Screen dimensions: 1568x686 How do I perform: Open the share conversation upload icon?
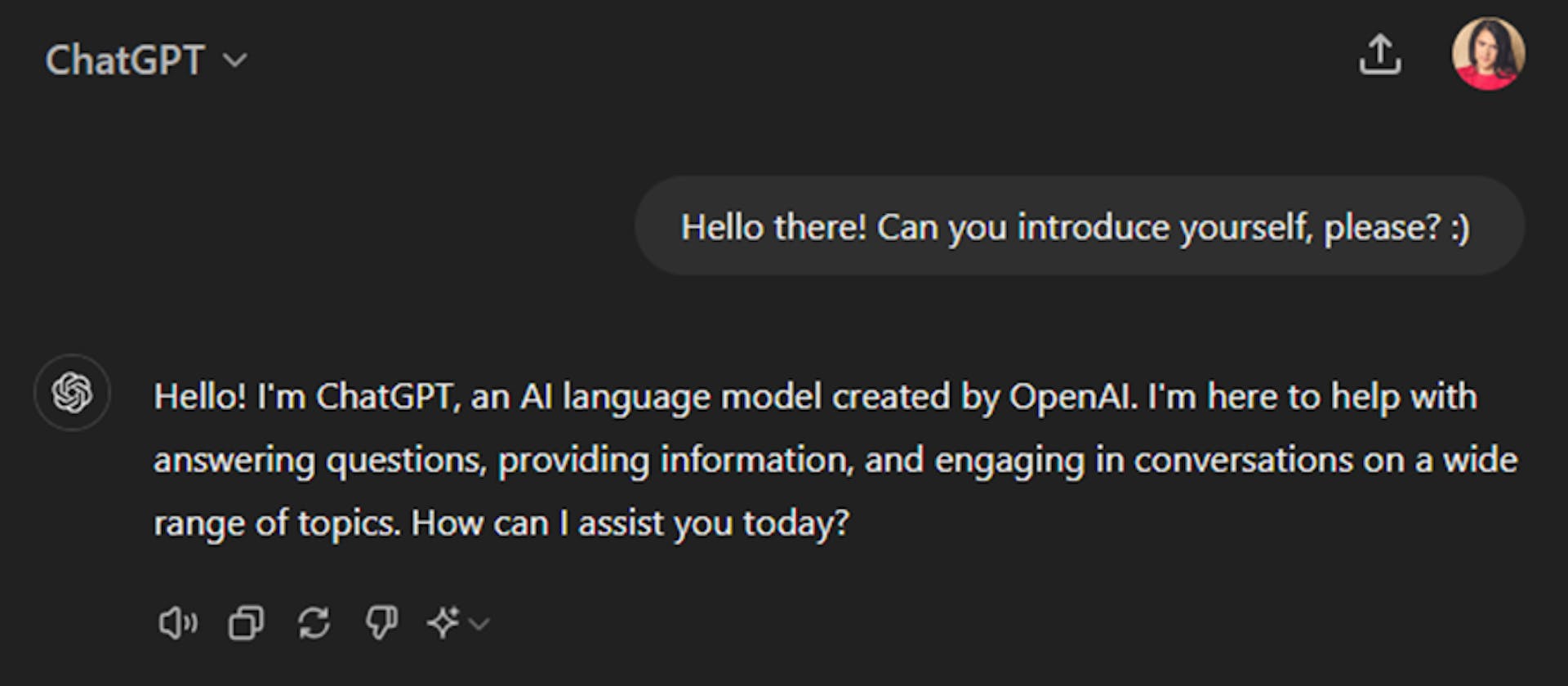[x=1380, y=55]
